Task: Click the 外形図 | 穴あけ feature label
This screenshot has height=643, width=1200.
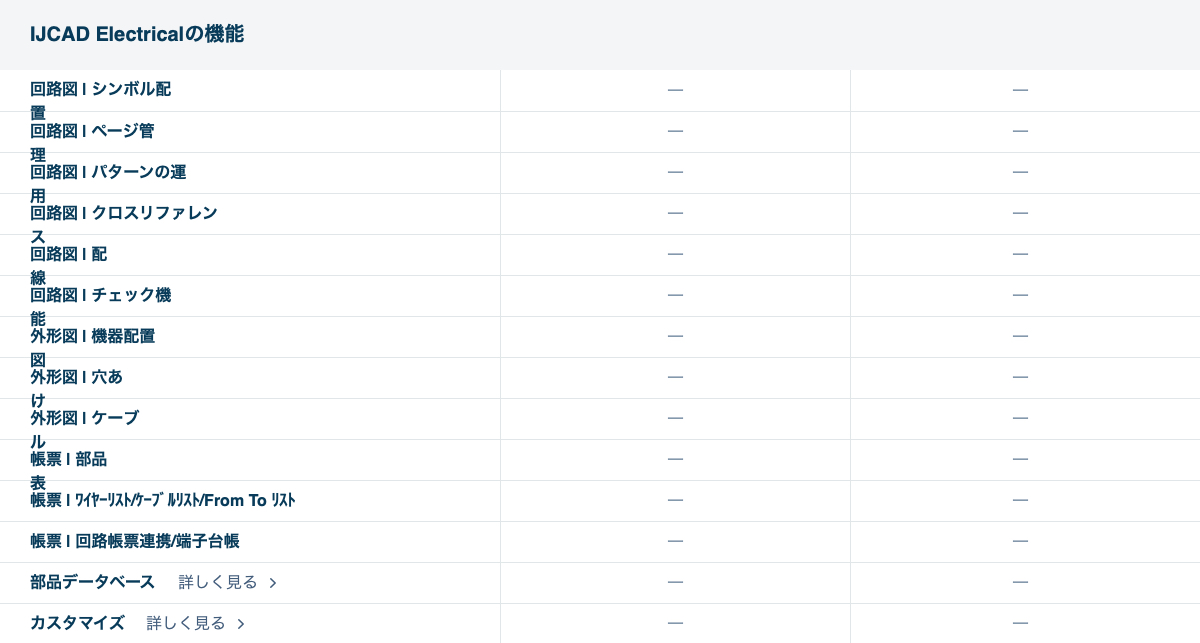Action: [76, 377]
